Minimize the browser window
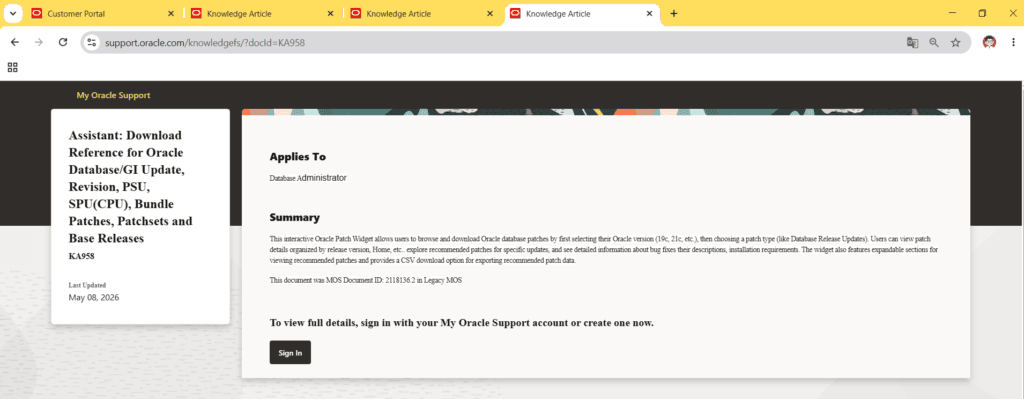The width and height of the screenshot is (1024, 399). click(952, 13)
